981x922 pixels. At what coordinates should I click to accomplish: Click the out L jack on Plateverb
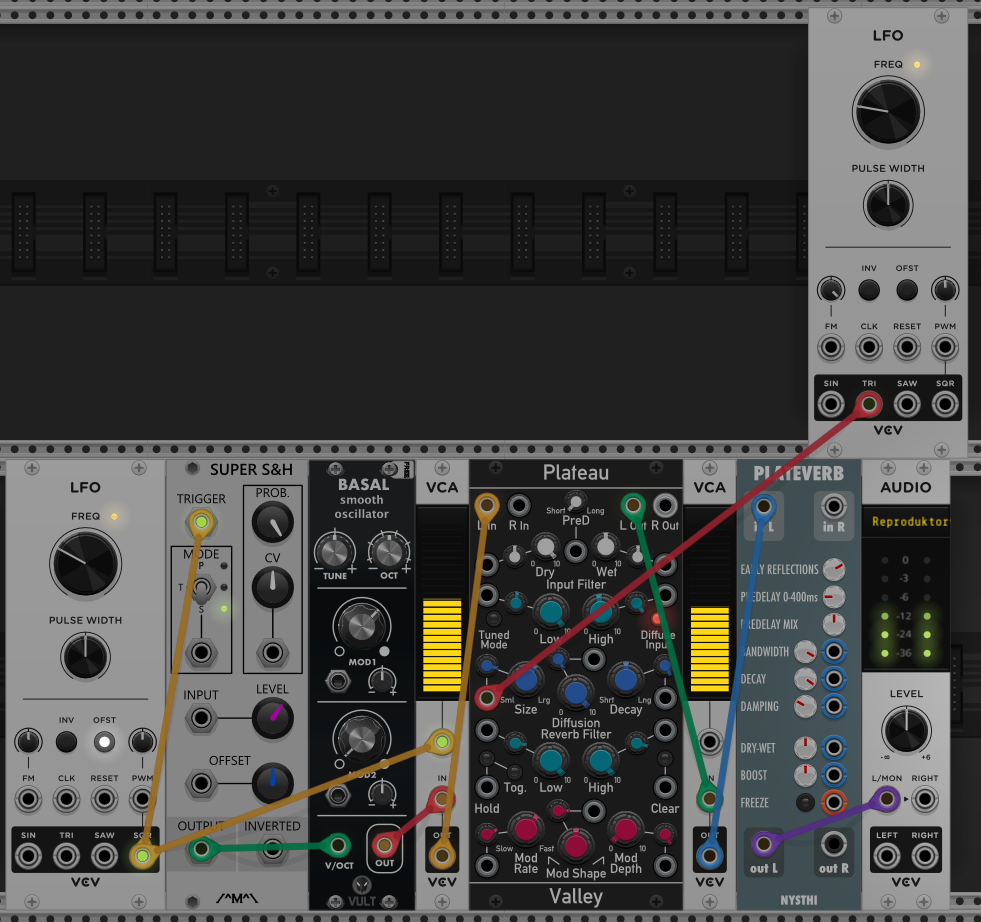pos(764,844)
